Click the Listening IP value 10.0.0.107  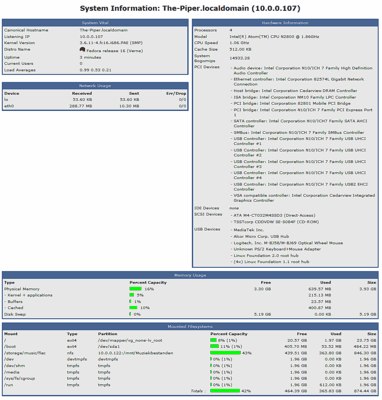click(x=91, y=37)
